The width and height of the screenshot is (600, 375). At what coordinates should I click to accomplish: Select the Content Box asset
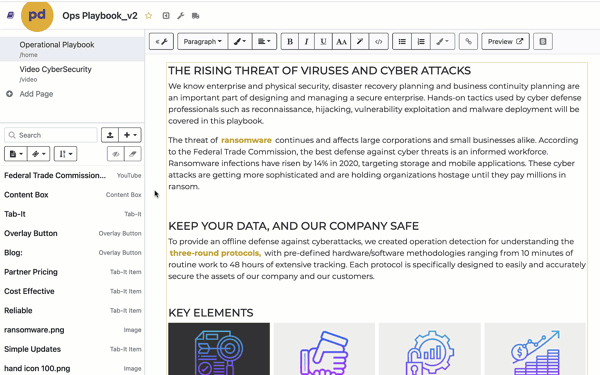click(72, 195)
